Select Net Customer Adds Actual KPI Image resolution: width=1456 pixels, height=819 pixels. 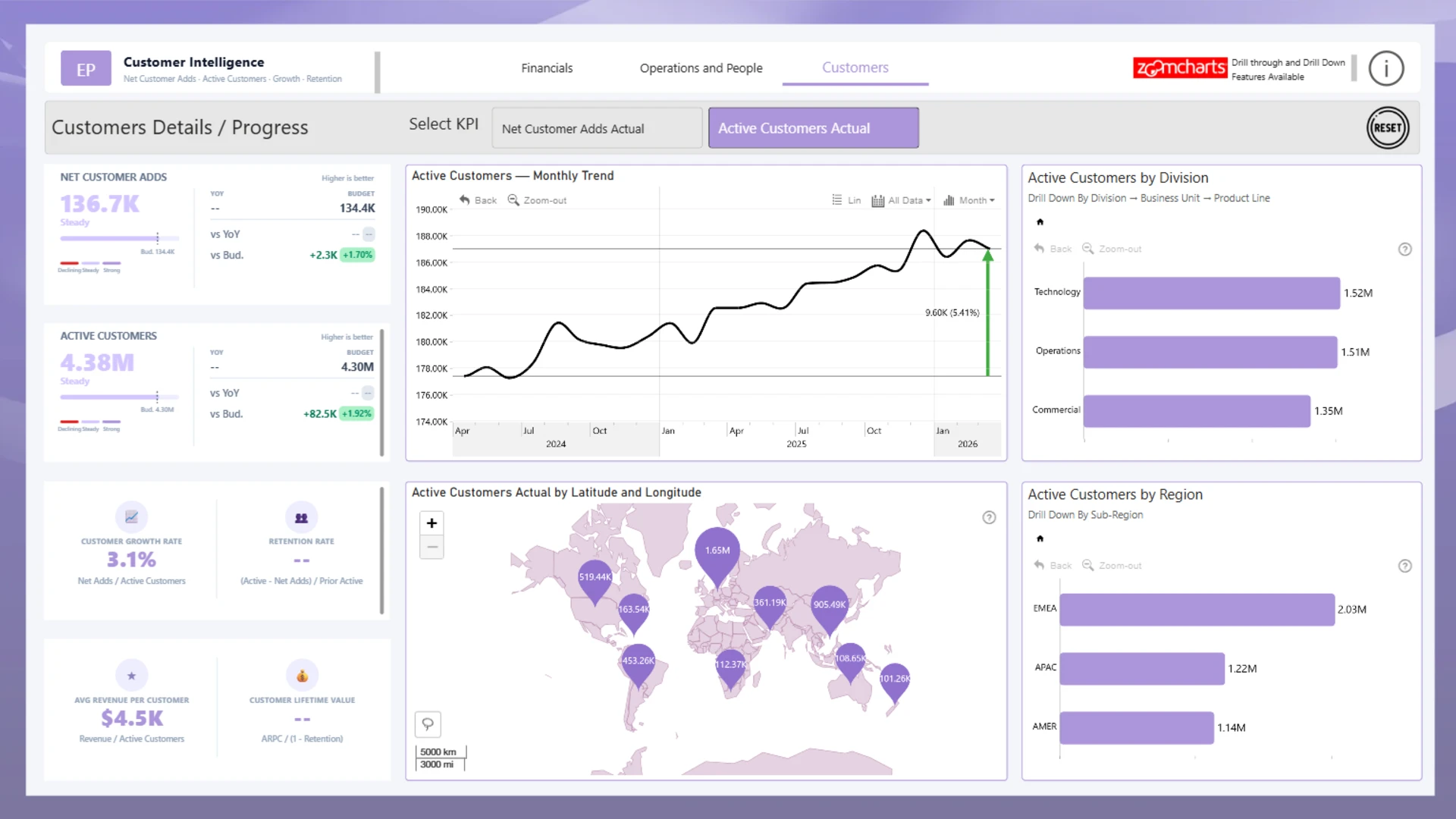click(x=597, y=128)
